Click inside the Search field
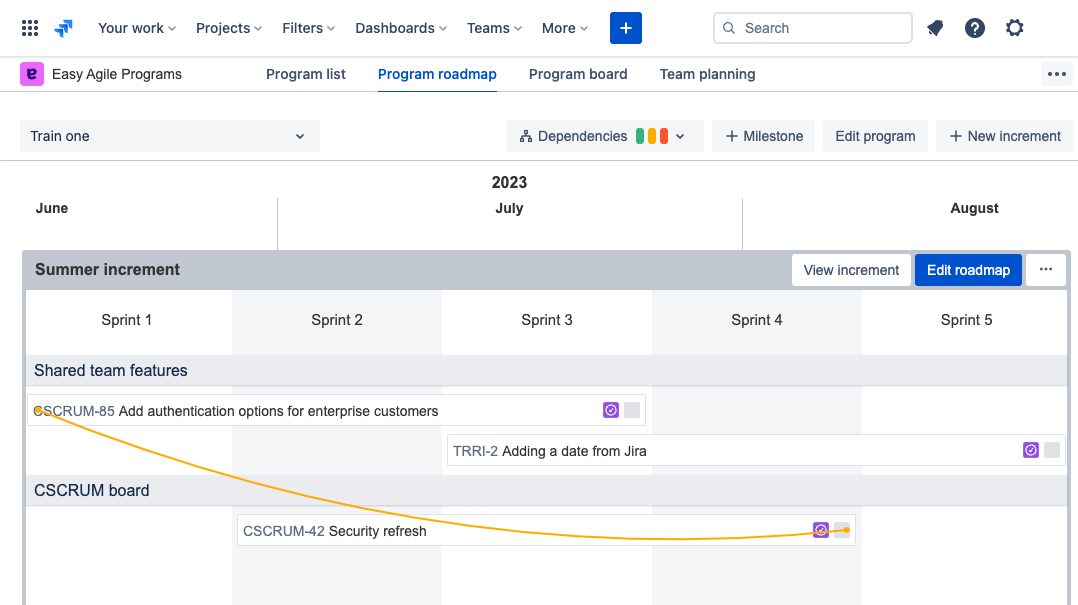This screenshot has height=605, width=1078. coord(812,28)
